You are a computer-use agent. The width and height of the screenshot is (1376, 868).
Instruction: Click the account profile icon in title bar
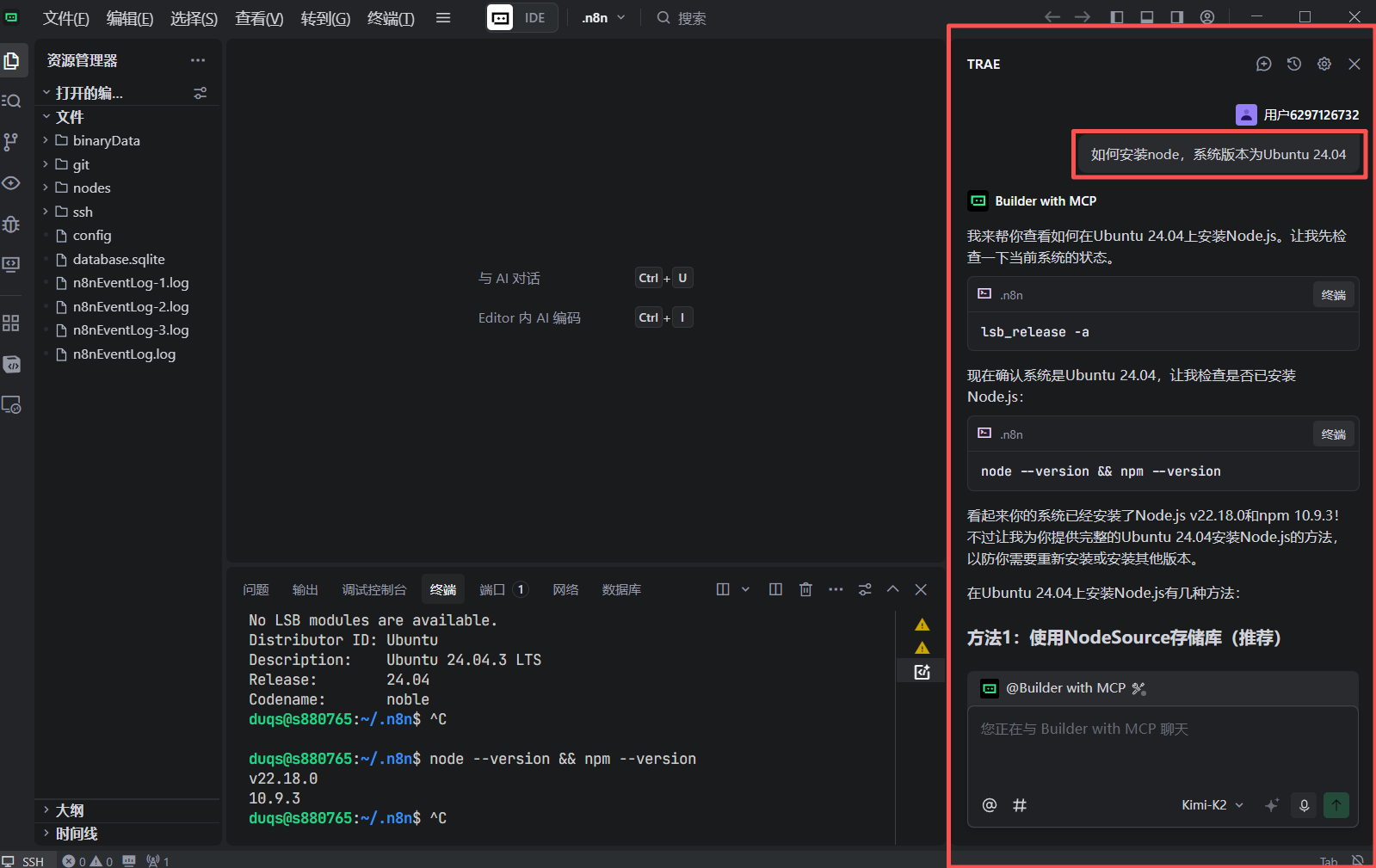pos(1207,17)
